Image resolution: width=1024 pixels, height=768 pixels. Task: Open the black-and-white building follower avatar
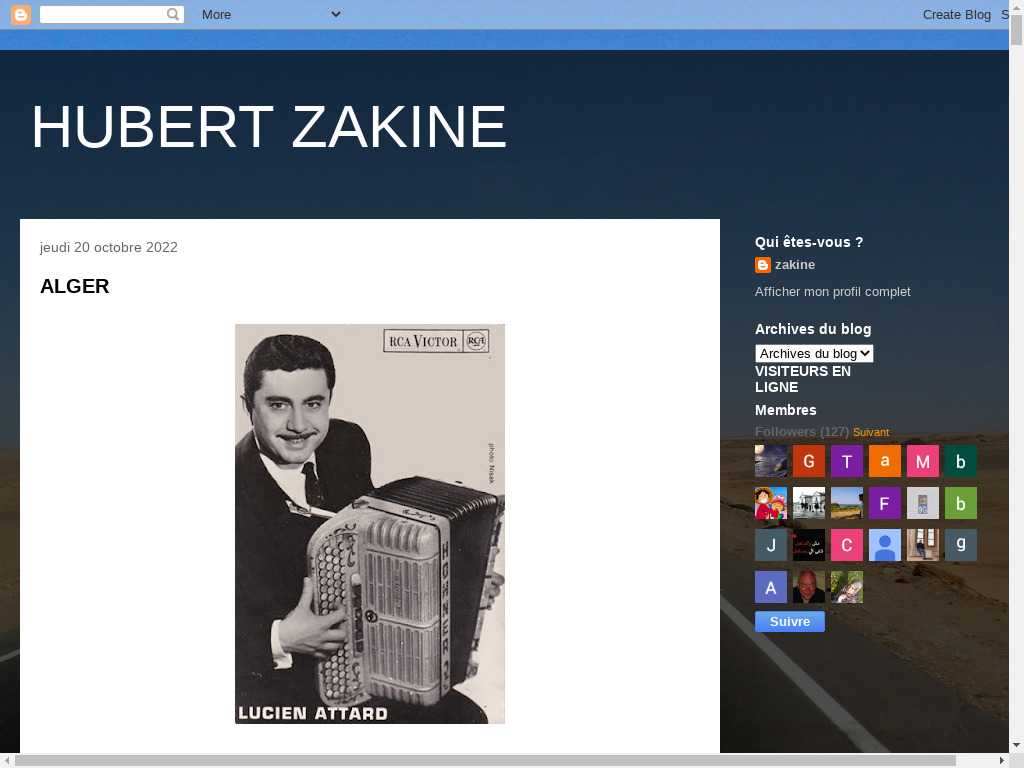click(x=808, y=503)
